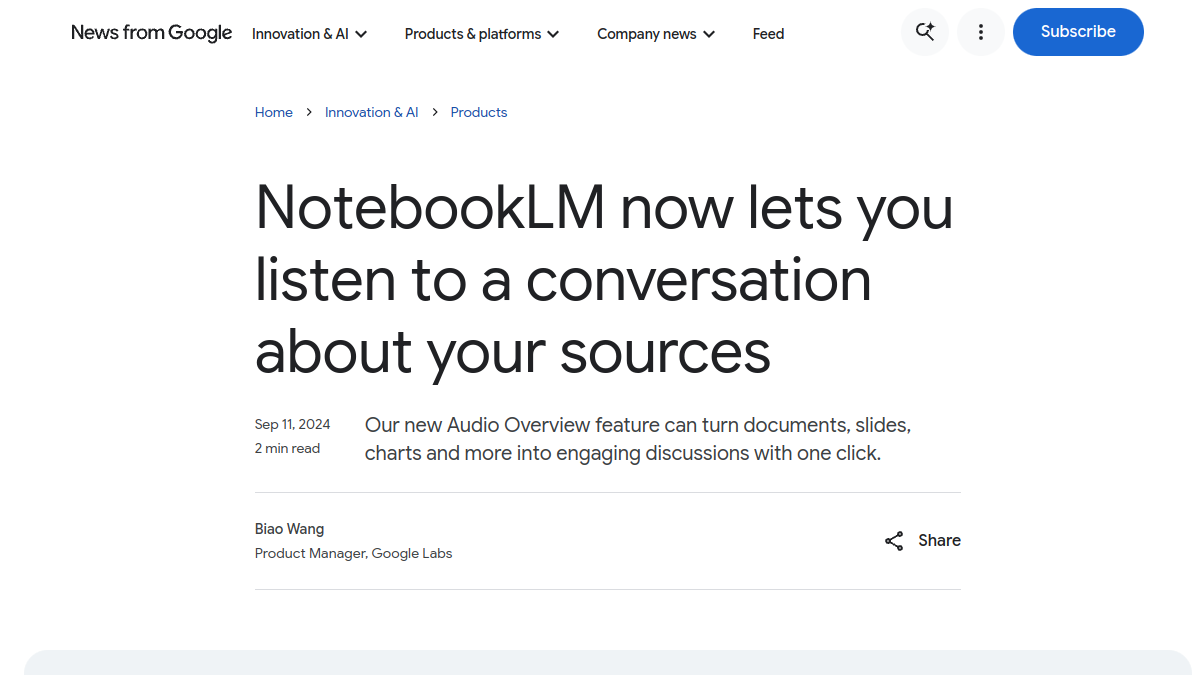Expand the Company news menu
Screen dimensions: 1200x675
656,34
